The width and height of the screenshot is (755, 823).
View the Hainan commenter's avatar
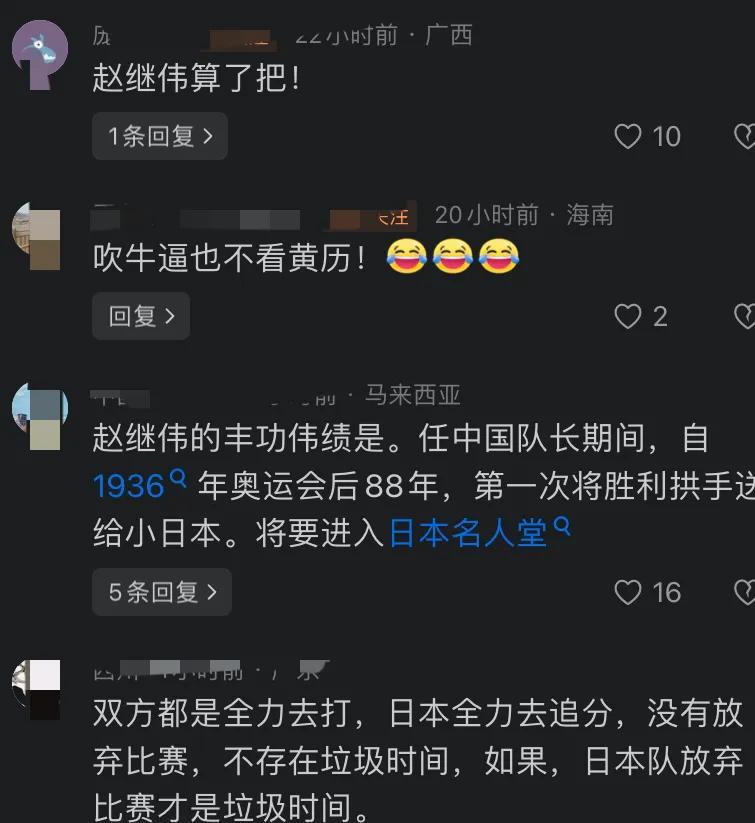(x=37, y=236)
